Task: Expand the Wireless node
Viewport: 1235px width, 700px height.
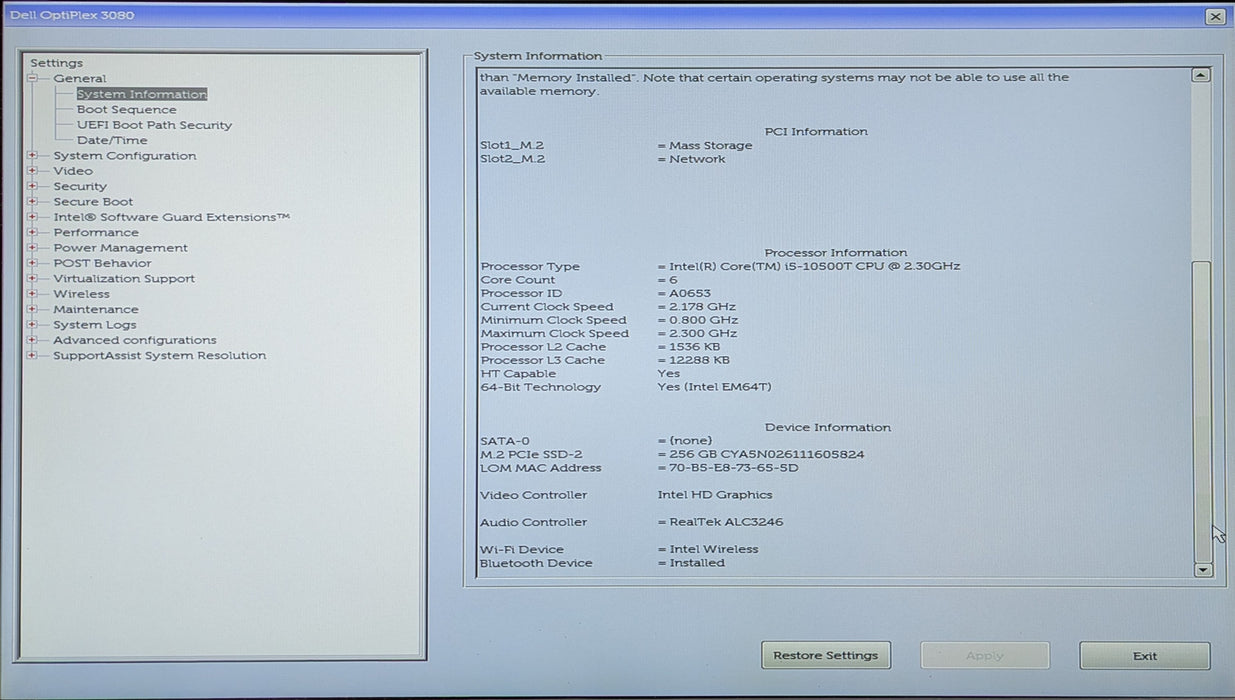Action: pos(33,294)
